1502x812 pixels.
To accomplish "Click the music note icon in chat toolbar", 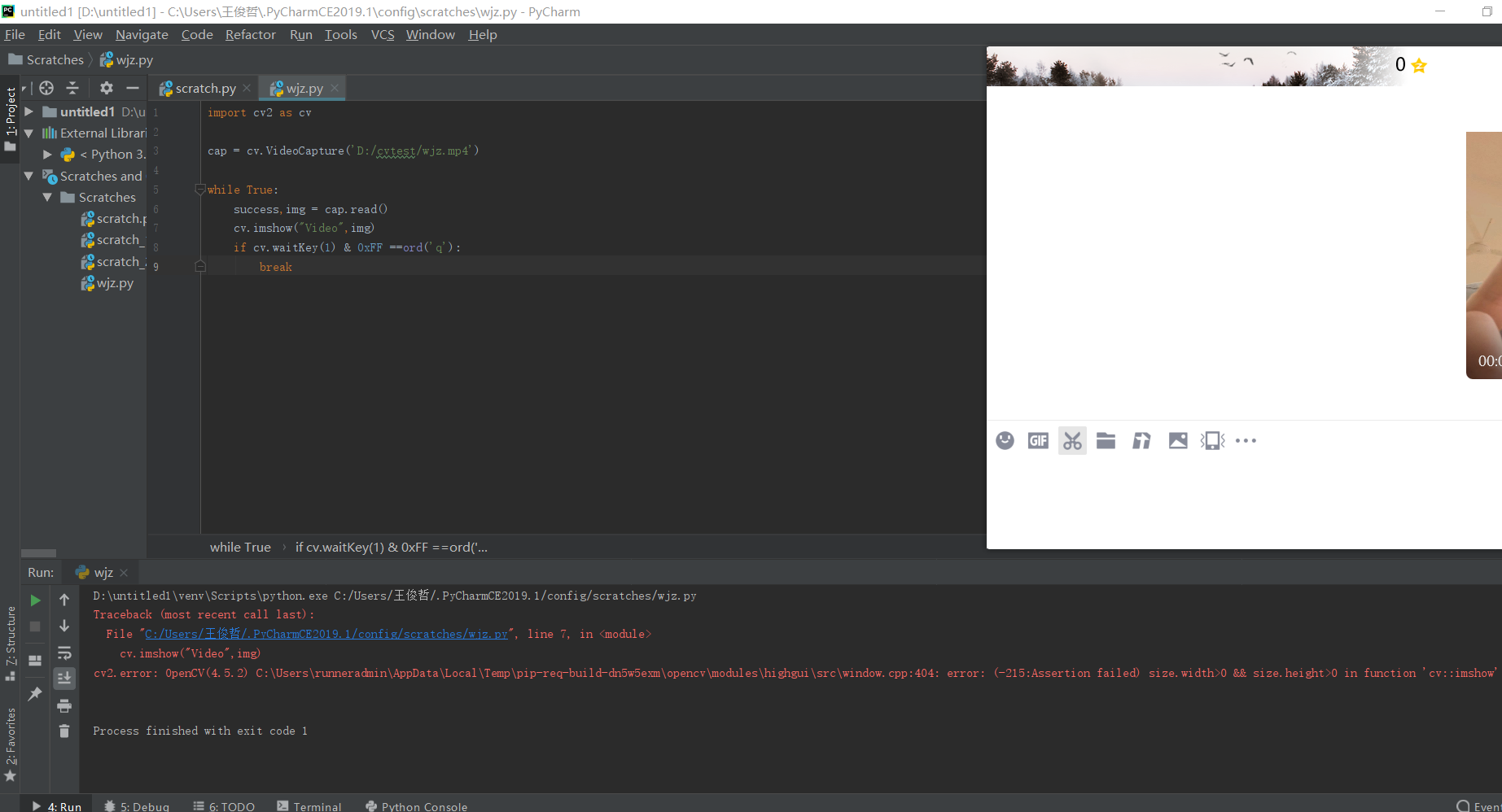I will [1141, 440].
